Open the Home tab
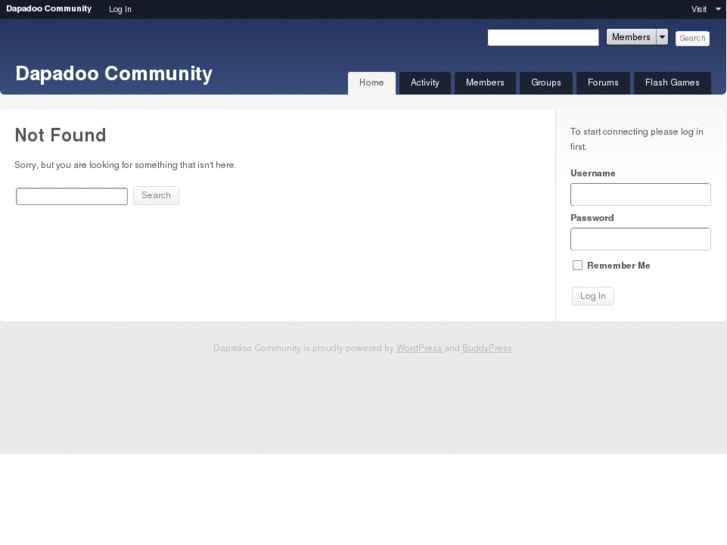The width and height of the screenshot is (727, 545). pyautogui.click(x=371, y=83)
